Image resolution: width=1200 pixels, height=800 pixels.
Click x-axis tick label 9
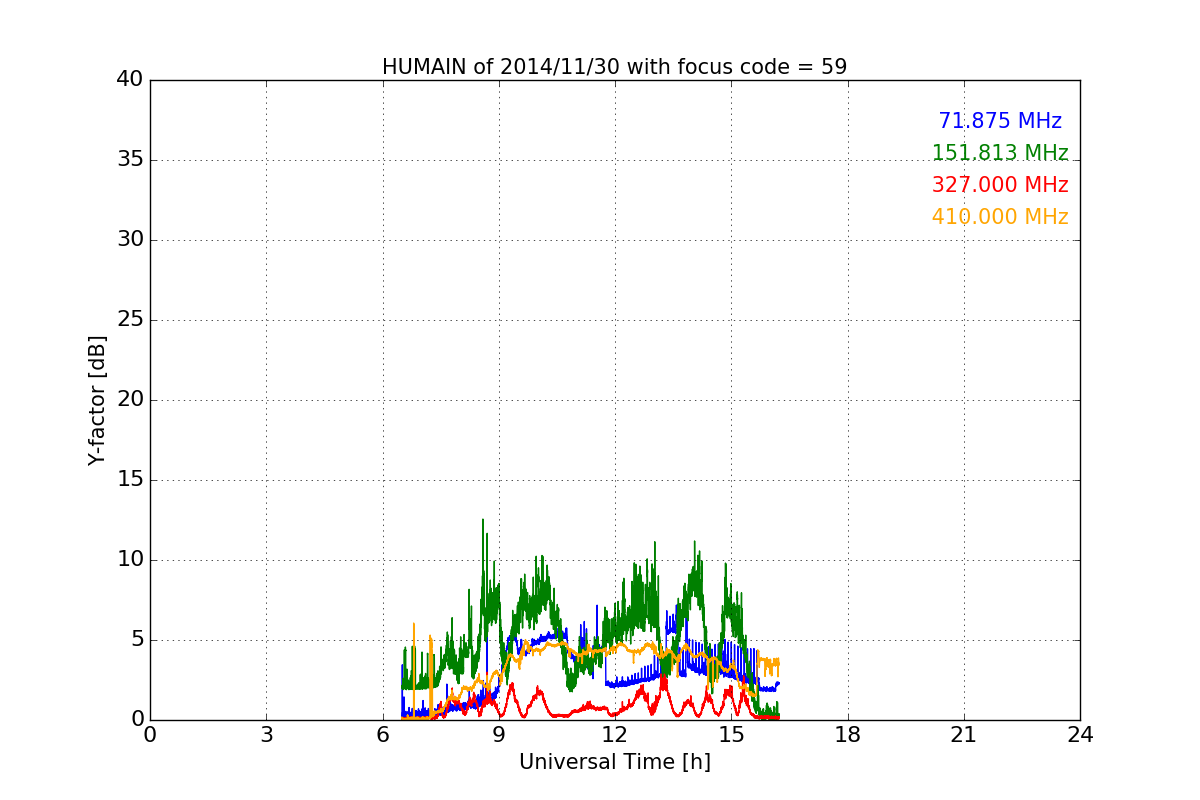(x=499, y=735)
